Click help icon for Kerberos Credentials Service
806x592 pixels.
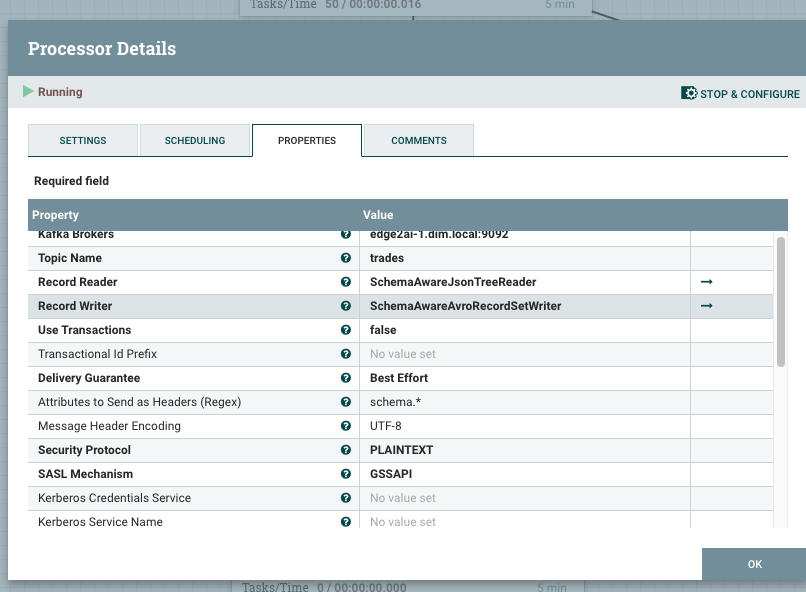(345, 497)
